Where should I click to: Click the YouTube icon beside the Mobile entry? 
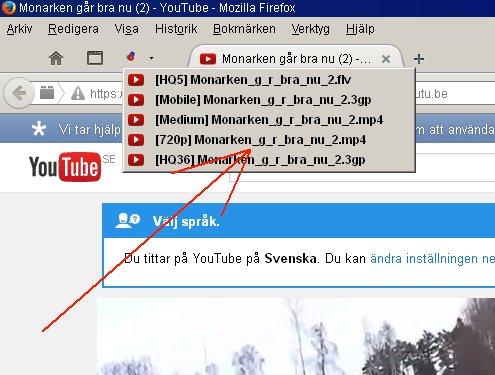tap(136, 100)
